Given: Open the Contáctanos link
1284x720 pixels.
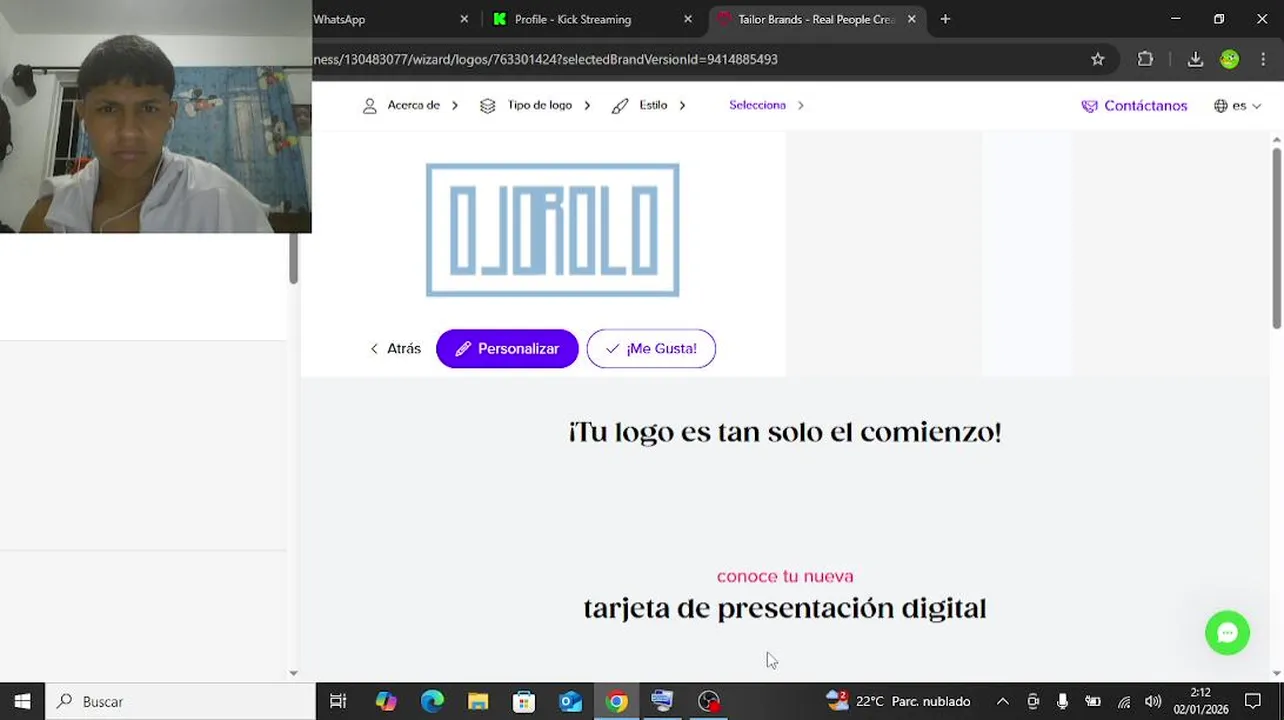Looking at the screenshot, I should [x=1134, y=106].
